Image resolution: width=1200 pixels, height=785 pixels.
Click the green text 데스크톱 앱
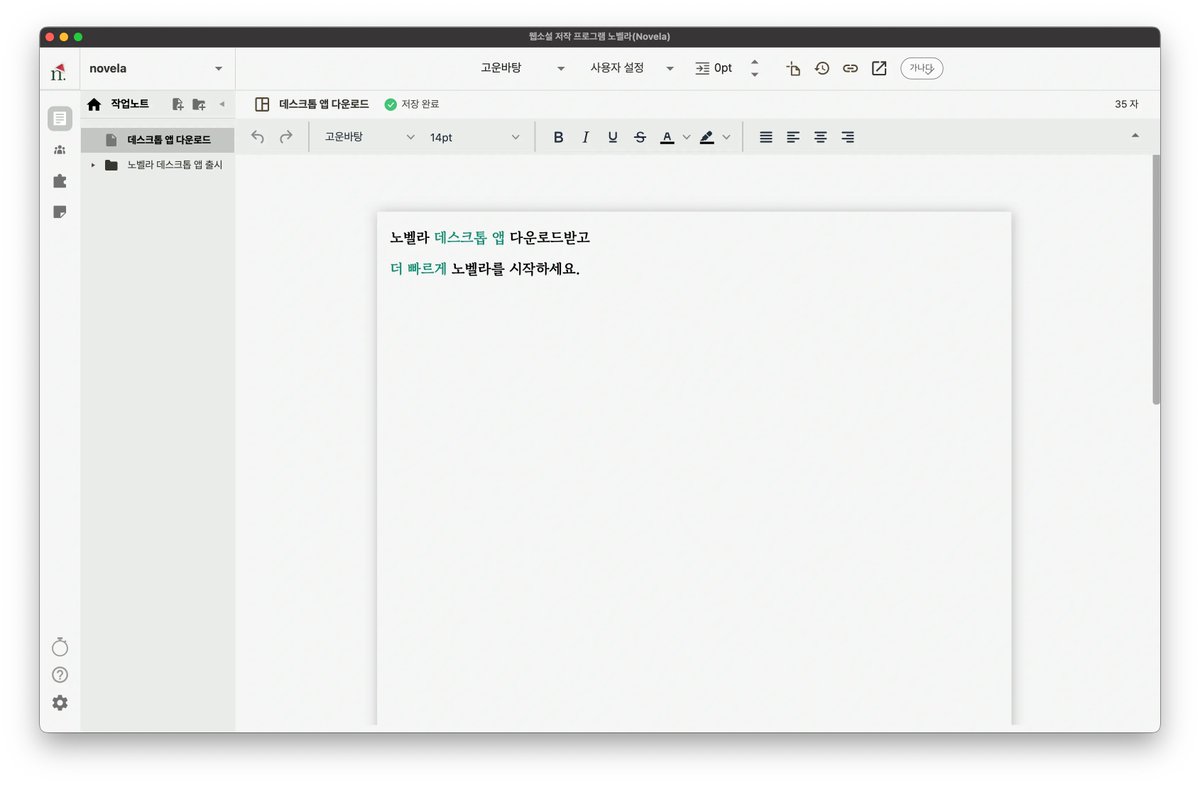click(x=470, y=238)
